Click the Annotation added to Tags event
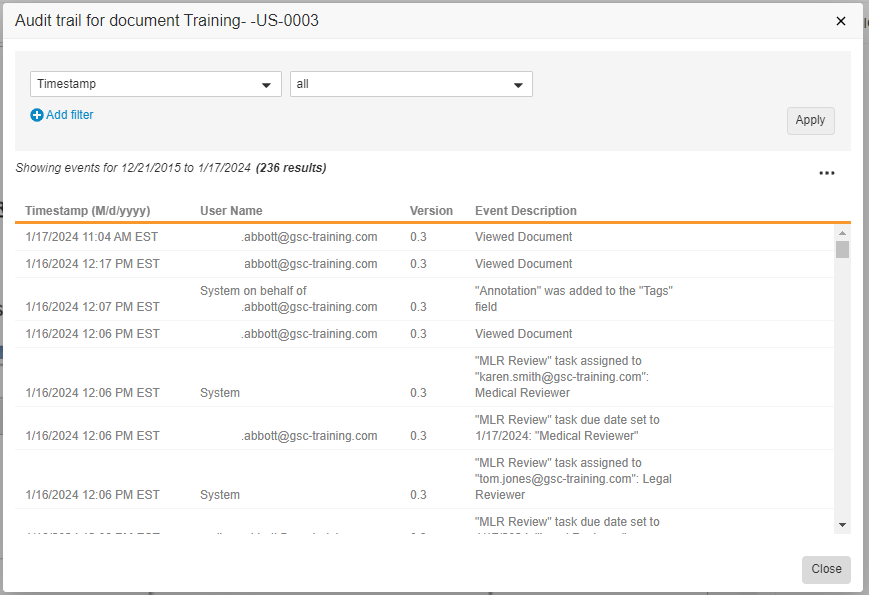This screenshot has height=595, width=869. click(x=573, y=298)
